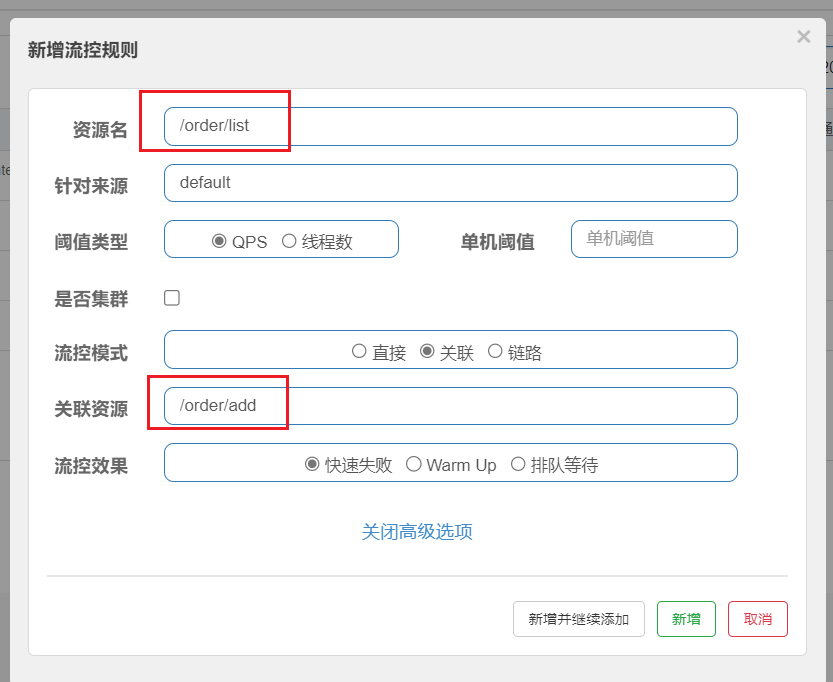Click the 资源名 input field
This screenshot has height=682, width=833.
450,127
